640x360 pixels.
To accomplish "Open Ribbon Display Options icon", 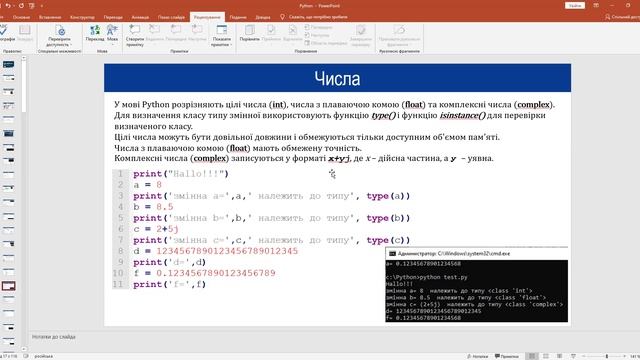I will (x=596, y=5).
